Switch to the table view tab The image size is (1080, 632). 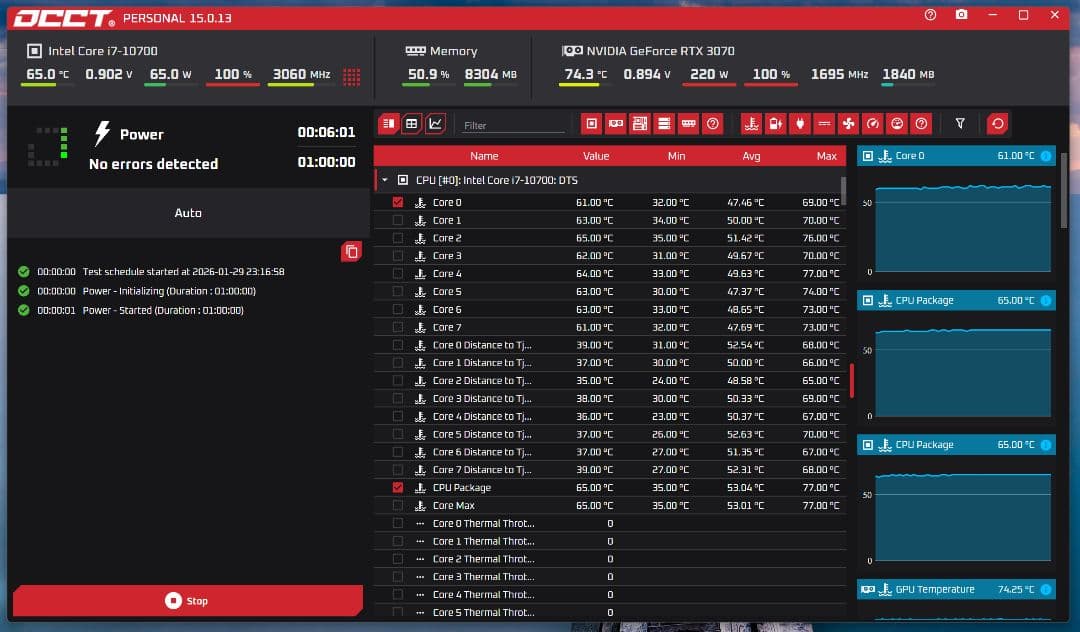[411, 124]
